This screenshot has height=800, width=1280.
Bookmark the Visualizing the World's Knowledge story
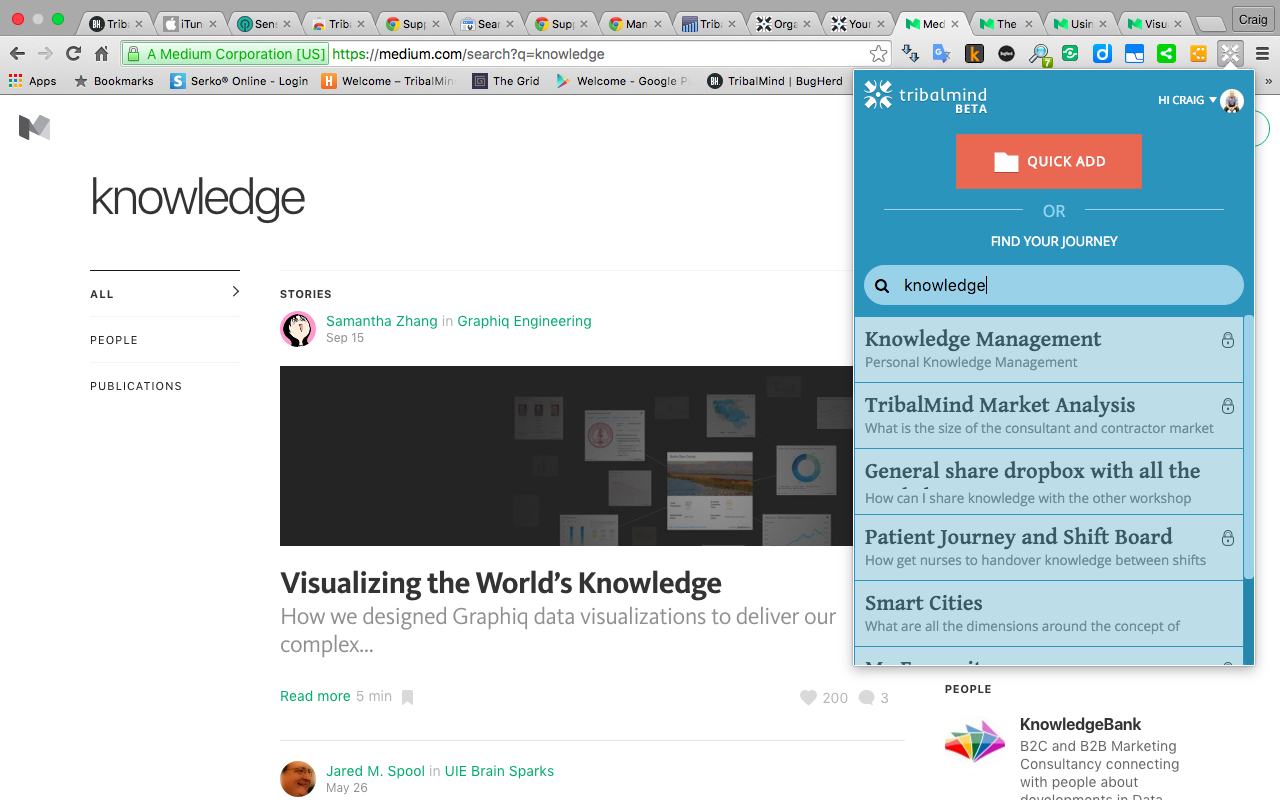(x=407, y=697)
